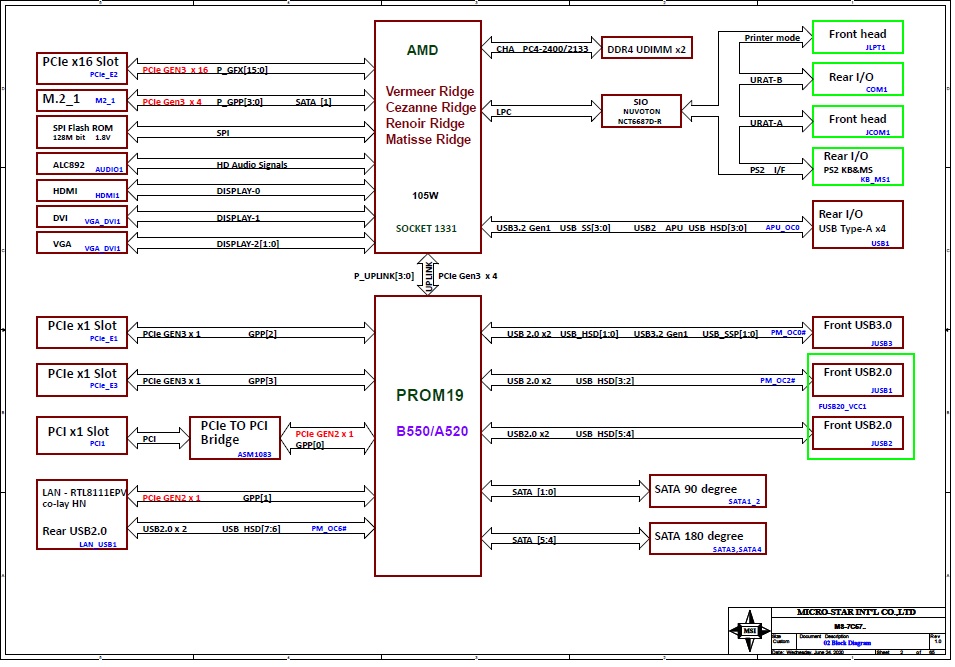955x667 pixels.
Task: Select the Front head JLPT1 block
Action: (857, 39)
